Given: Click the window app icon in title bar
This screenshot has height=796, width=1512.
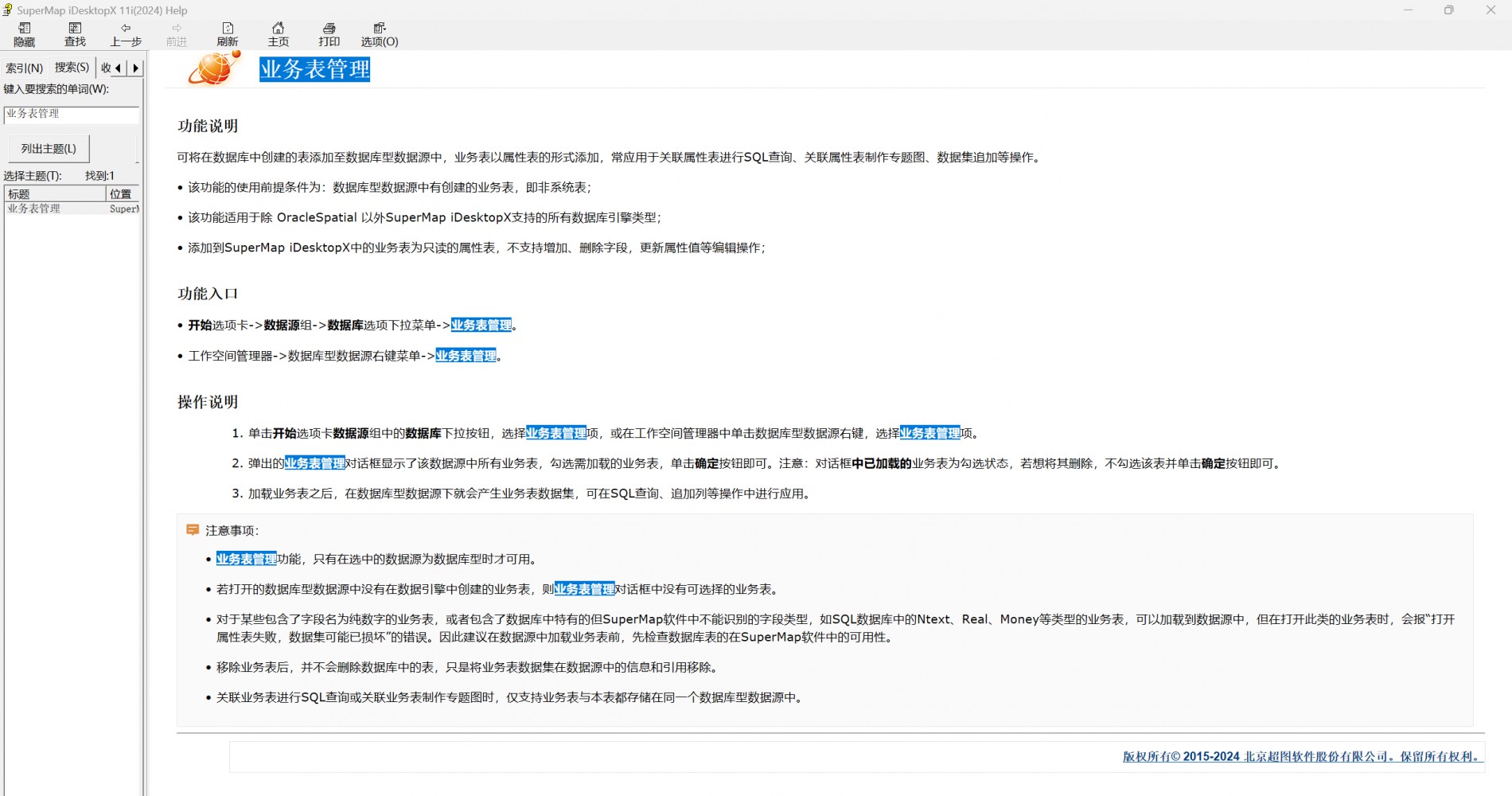Looking at the screenshot, I should (x=8, y=10).
